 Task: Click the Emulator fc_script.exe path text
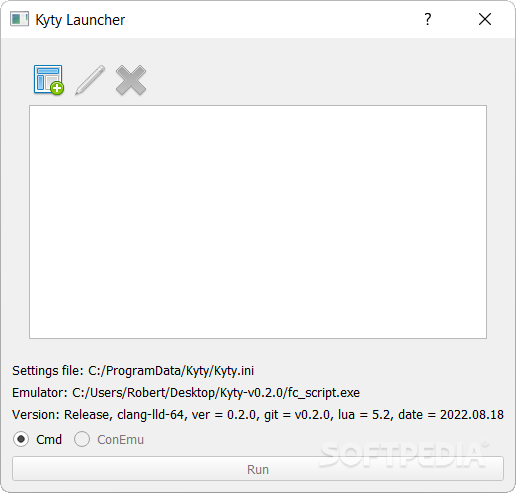click(186, 393)
